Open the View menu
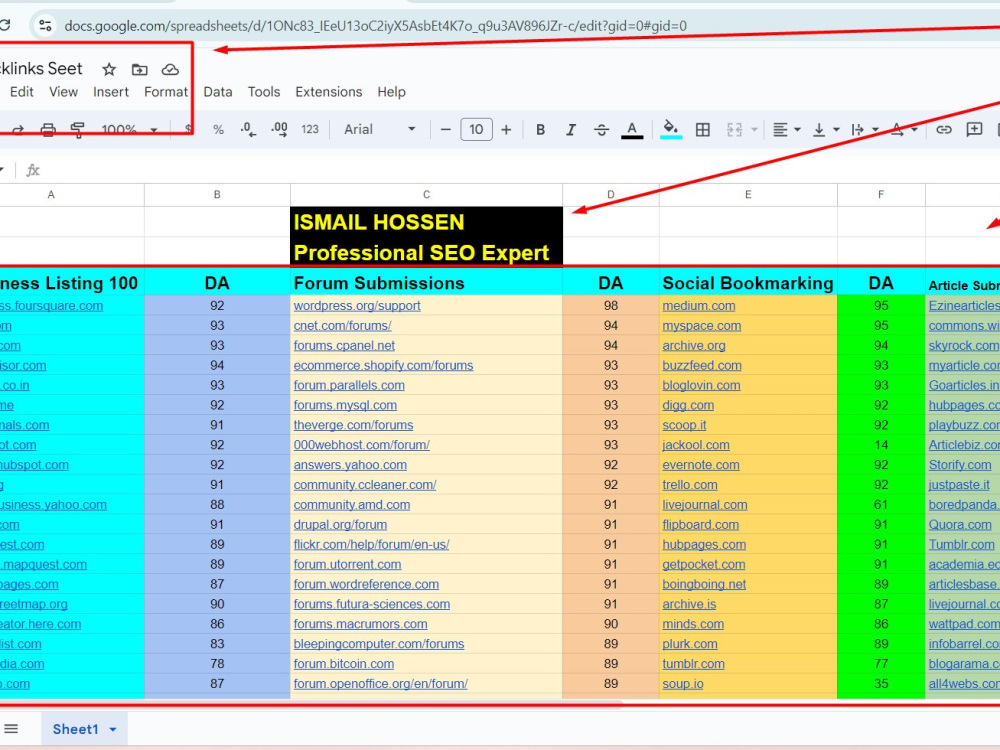1000x750 pixels. pyautogui.click(x=64, y=92)
